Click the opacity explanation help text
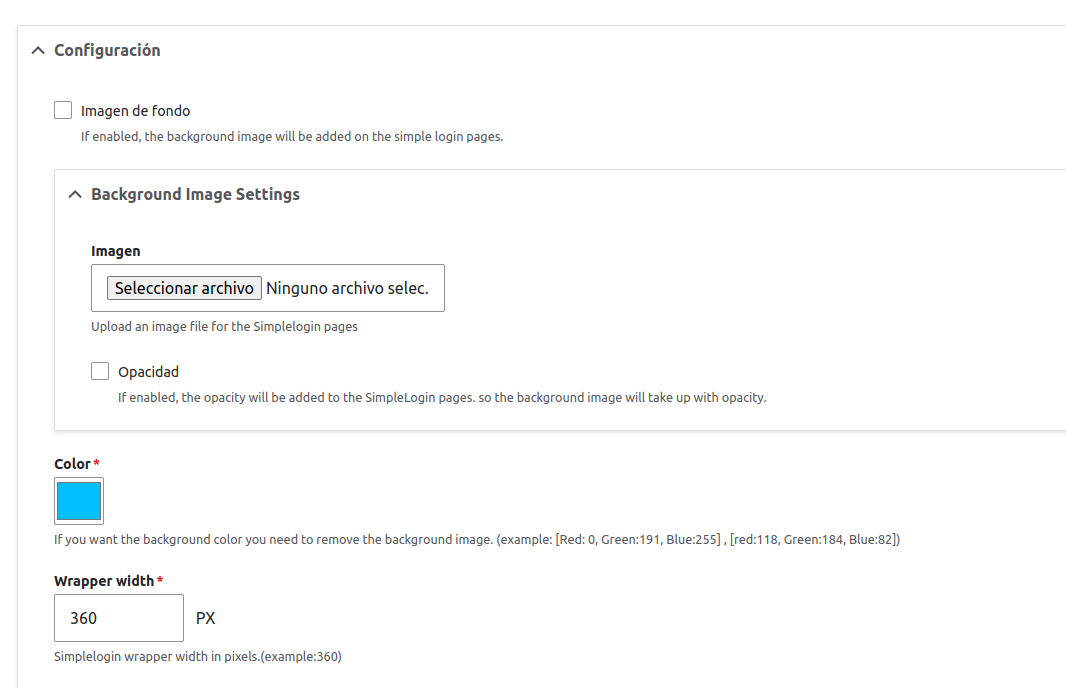This screenshot has width=1066, height=688. click(442, 398)
